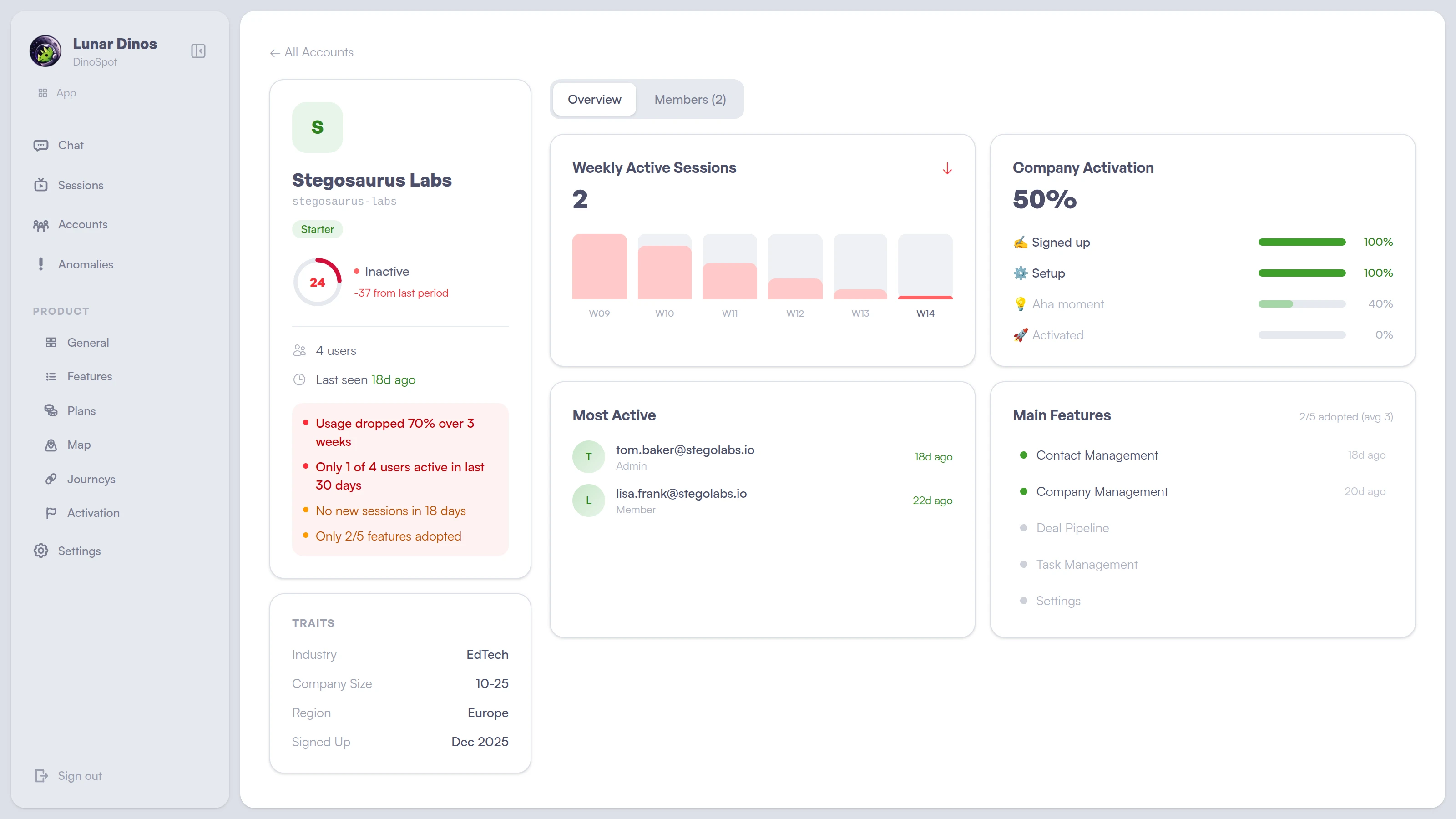Screen dimensions: 1456x819
Task: Collapse the left sidebar
Action: point(198,51)
